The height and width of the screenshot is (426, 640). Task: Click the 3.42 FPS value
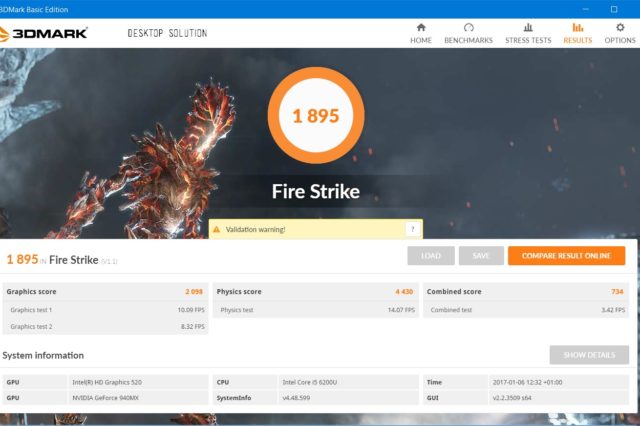pyautogui.click(x=613, y=310)
